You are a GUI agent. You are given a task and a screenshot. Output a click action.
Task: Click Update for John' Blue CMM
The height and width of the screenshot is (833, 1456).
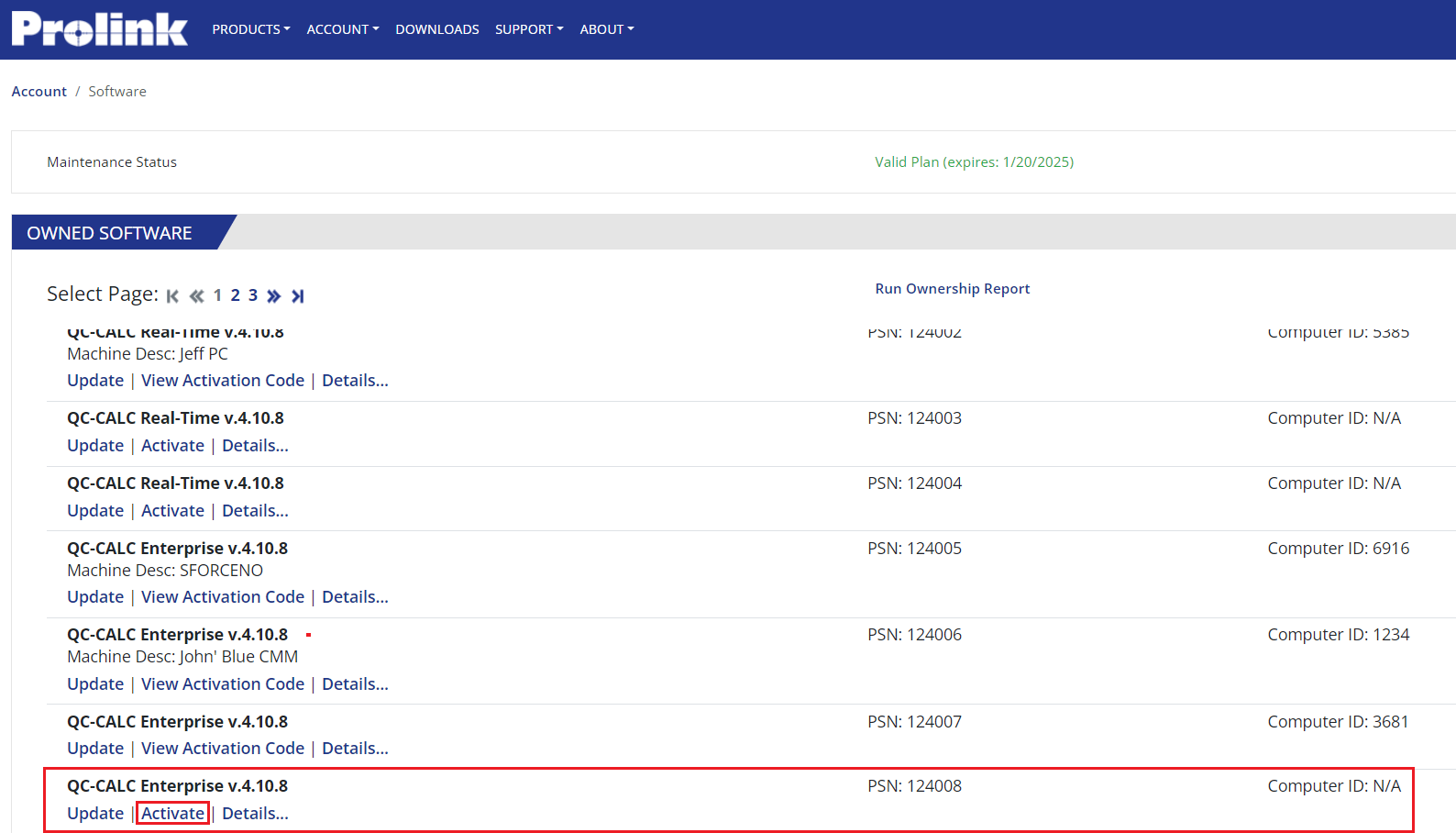[x=95, y=683]
